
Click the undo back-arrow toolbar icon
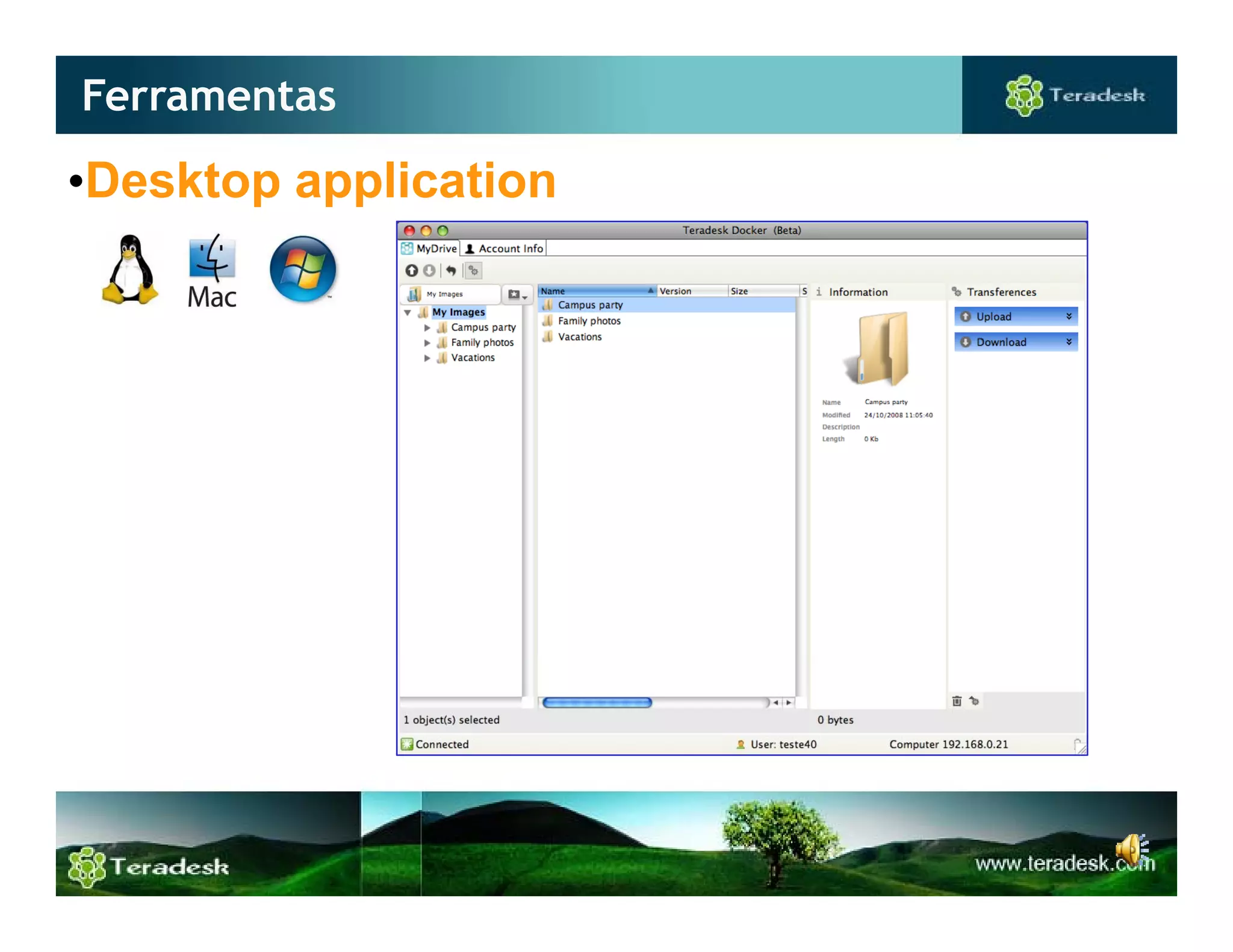click(x=451, y=271)
